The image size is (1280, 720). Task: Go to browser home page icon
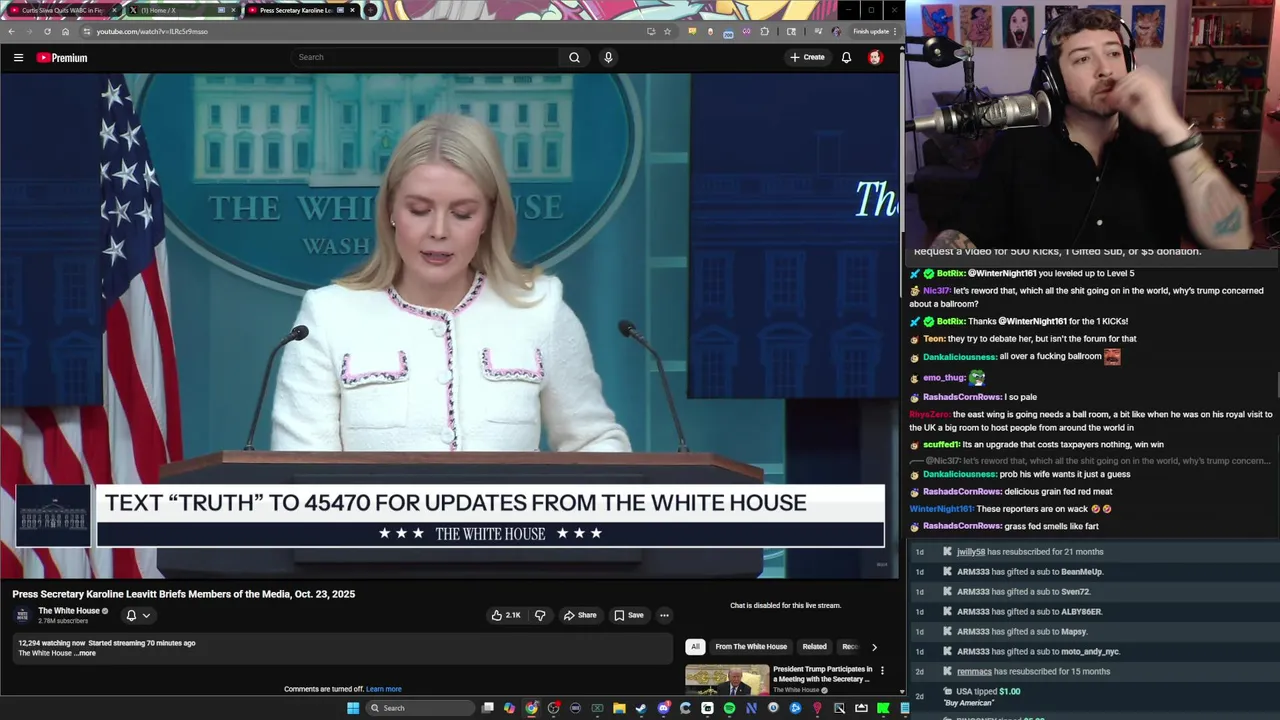[65, 31]
